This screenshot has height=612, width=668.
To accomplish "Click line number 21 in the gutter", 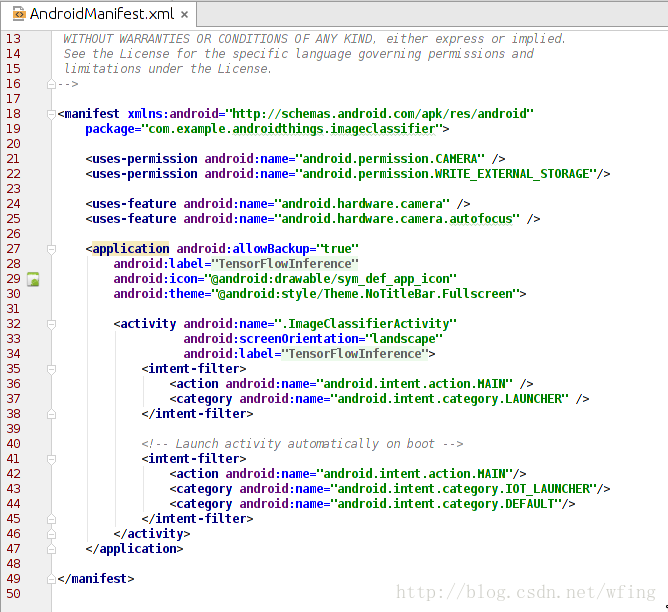I will [x=13, y=159].
